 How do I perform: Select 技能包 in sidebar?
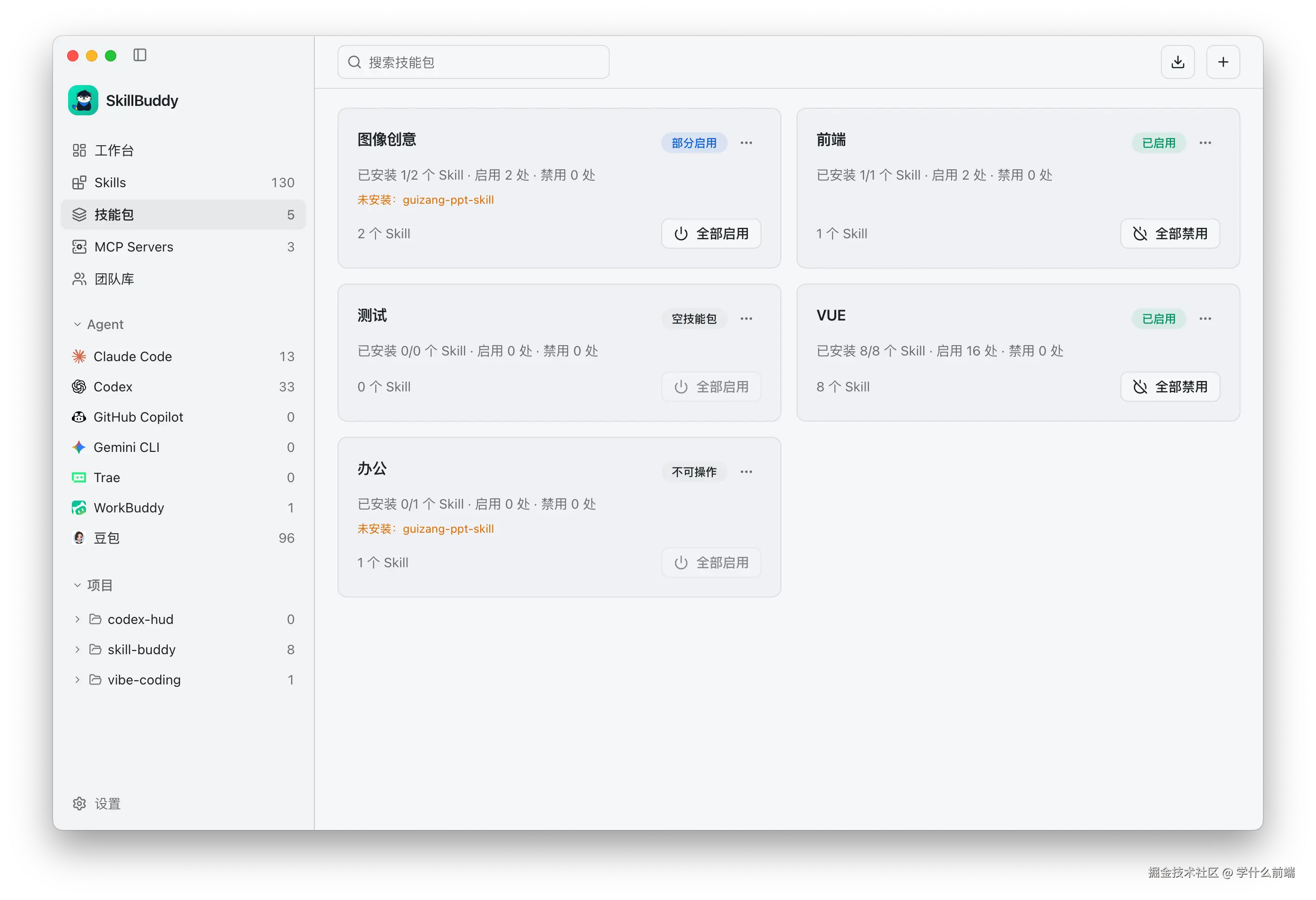(183, 214)
